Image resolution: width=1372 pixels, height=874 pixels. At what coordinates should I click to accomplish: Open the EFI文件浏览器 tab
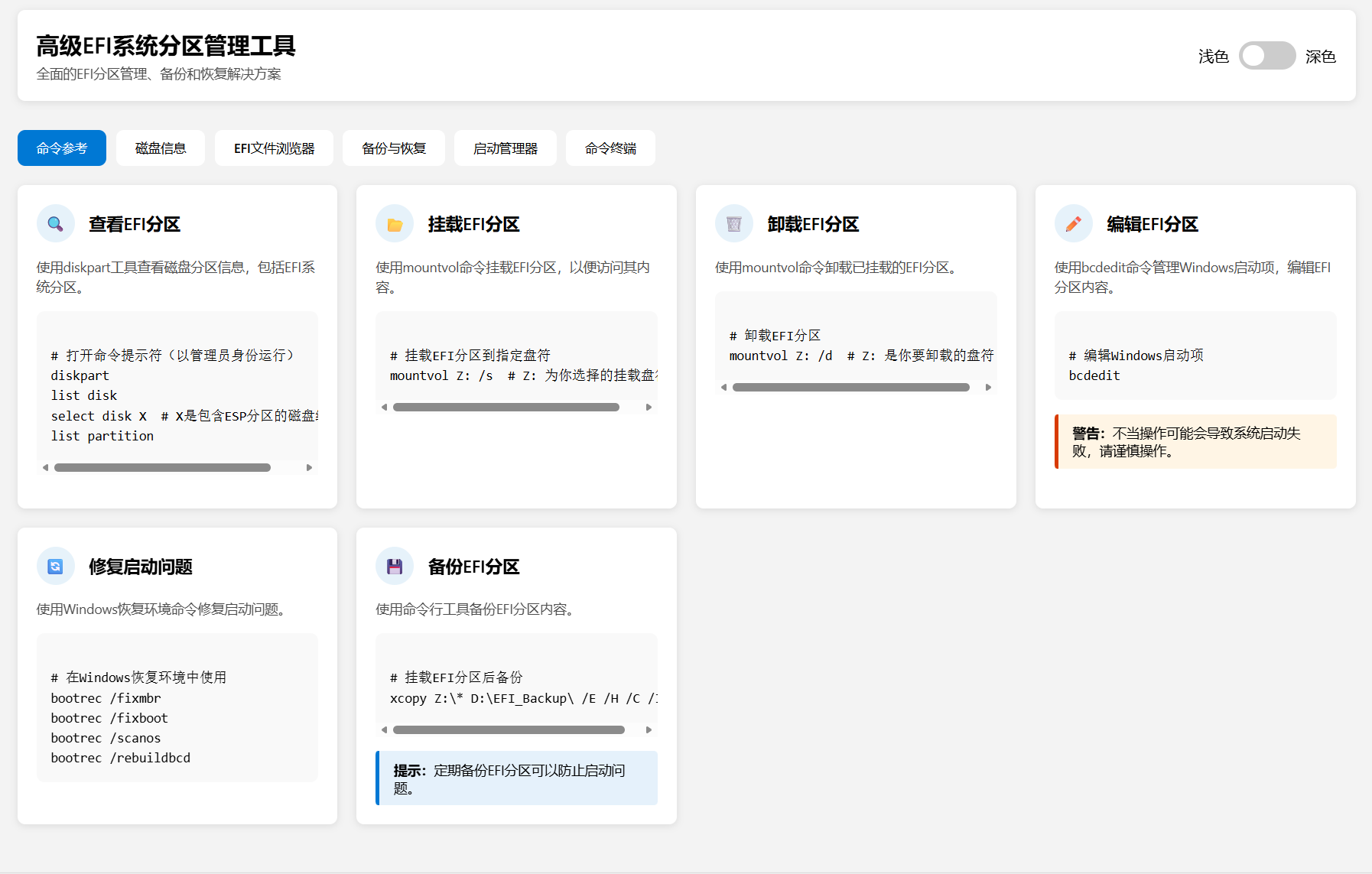[x=274, y=148]
